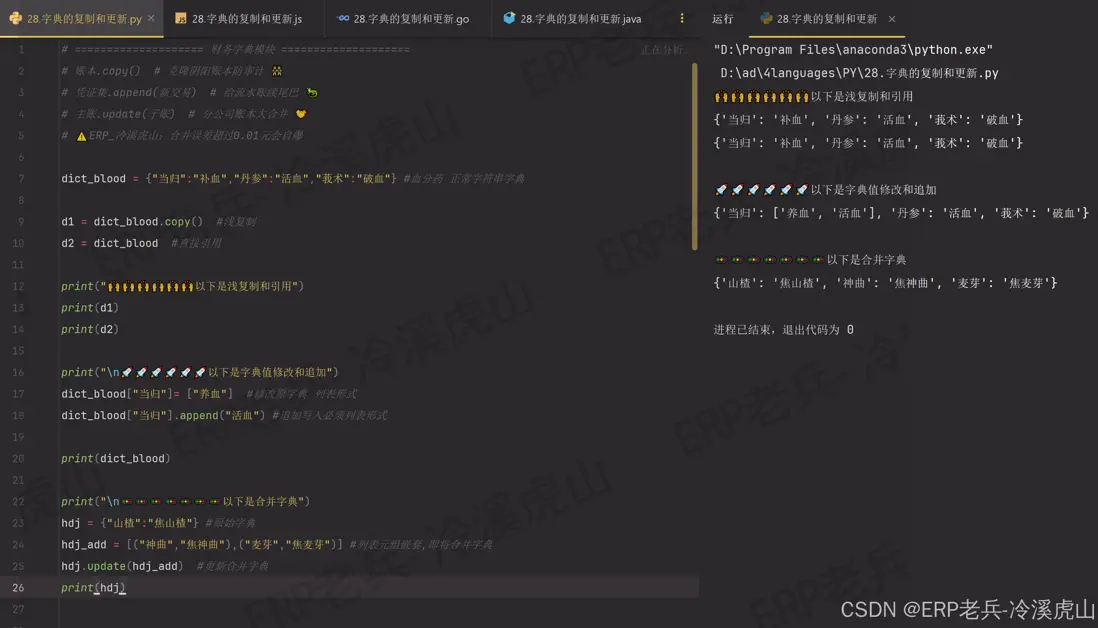This screenshot has height=628, width=1098.
Task: Click the print(dict_blood) statement
Action: click(x=116, y=459)
